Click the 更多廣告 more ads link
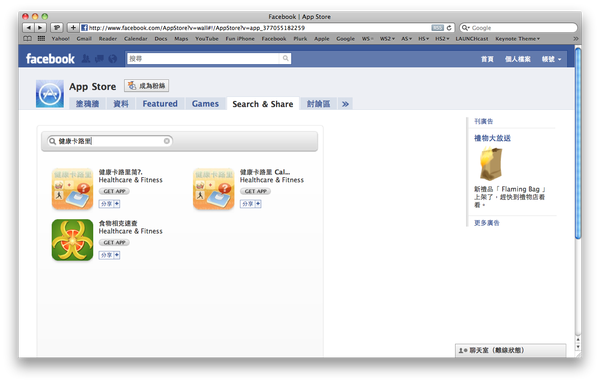 pos(487,223)
